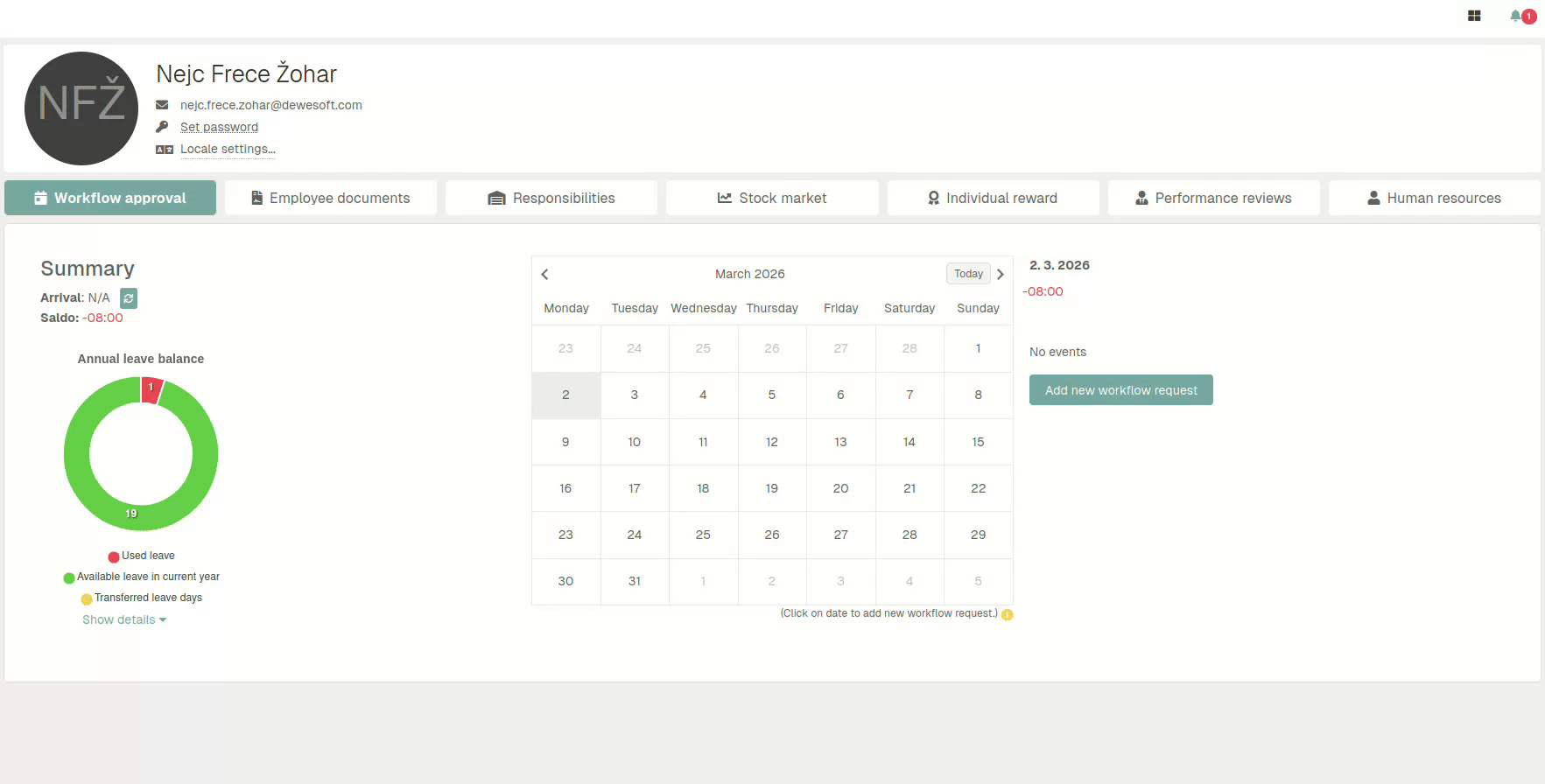The width and height of the screenshot is (1545, 784).
Task: Click the yellow info icon below calendar
Action: coord(1008,614)
